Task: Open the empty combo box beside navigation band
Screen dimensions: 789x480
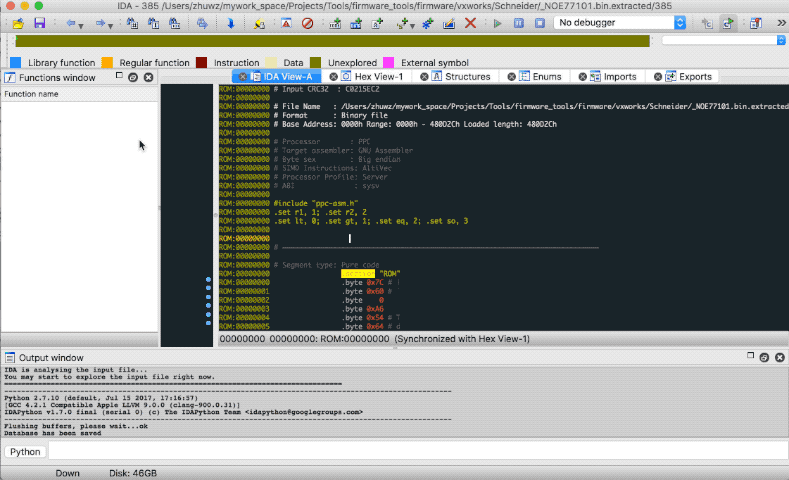Action: click(x=724, y=40)
